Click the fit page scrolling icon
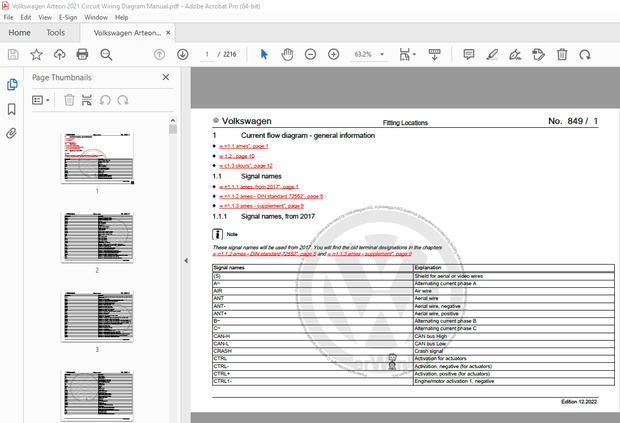 tap(405, 55)
